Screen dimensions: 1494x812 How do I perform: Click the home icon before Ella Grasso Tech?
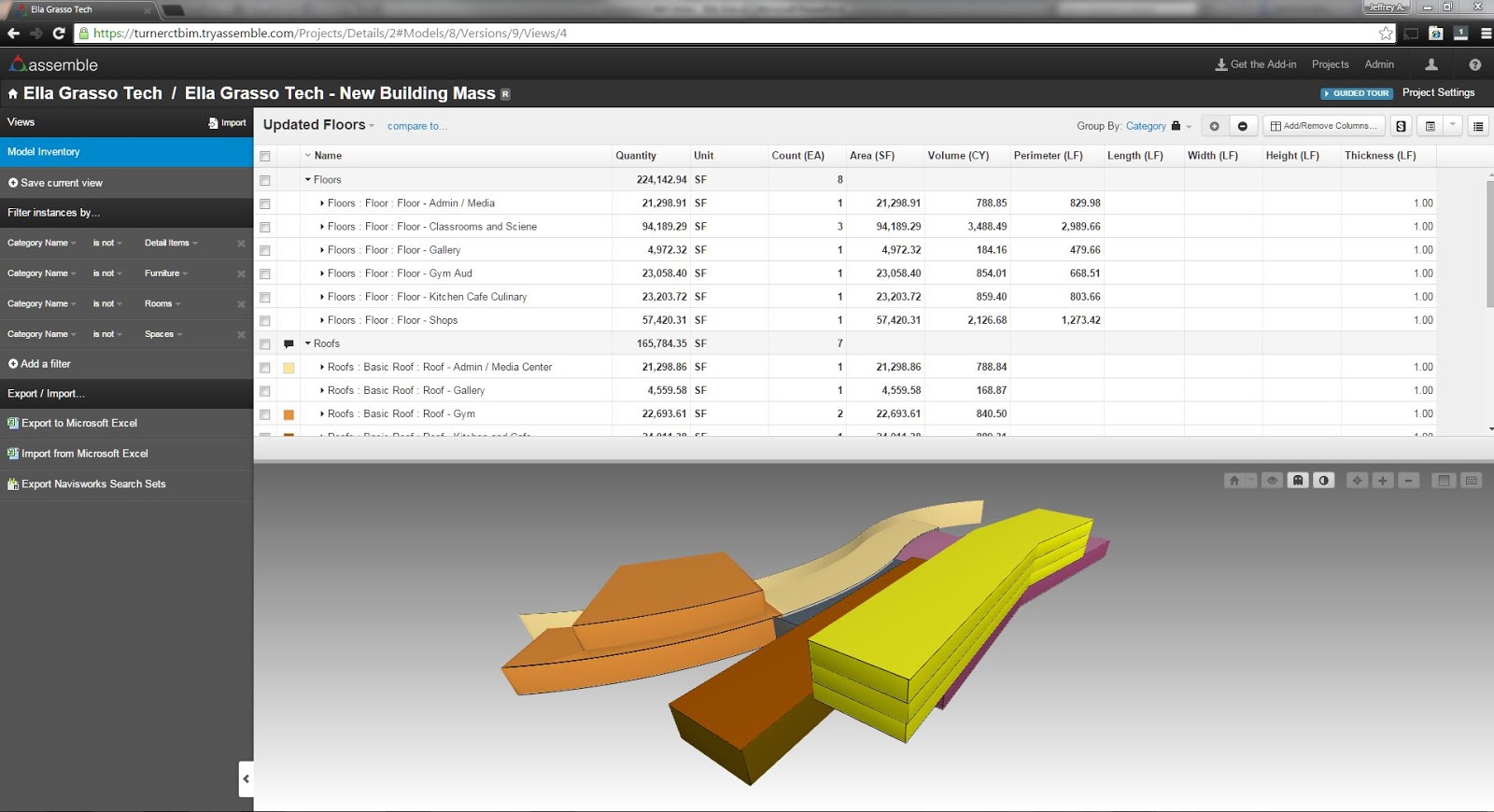pos(13,93)
